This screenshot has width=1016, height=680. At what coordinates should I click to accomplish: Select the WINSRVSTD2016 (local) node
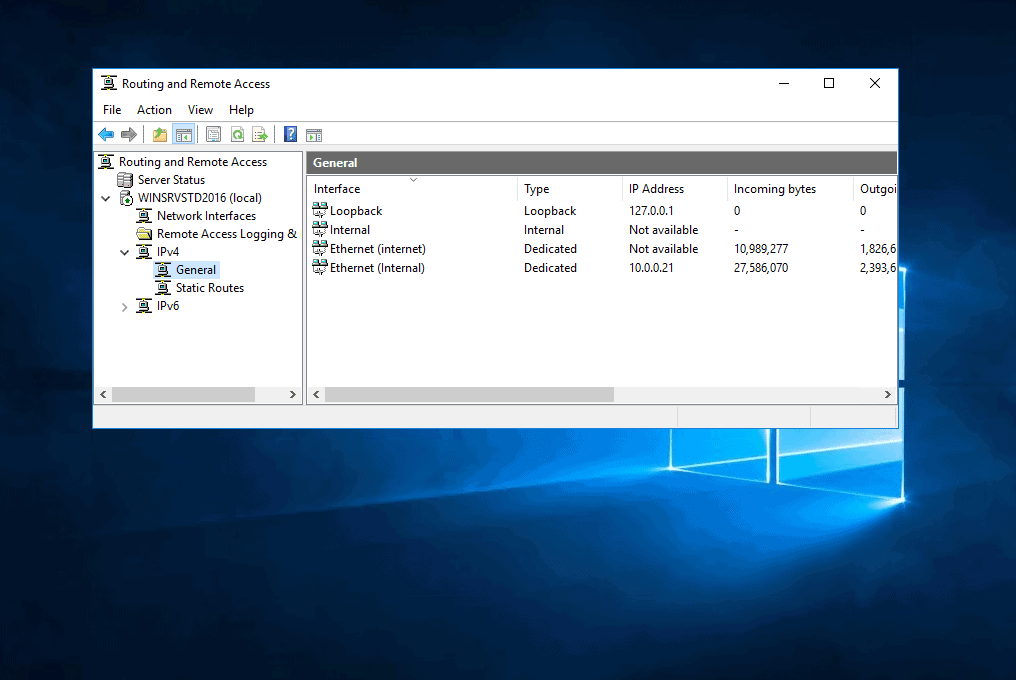200,198
